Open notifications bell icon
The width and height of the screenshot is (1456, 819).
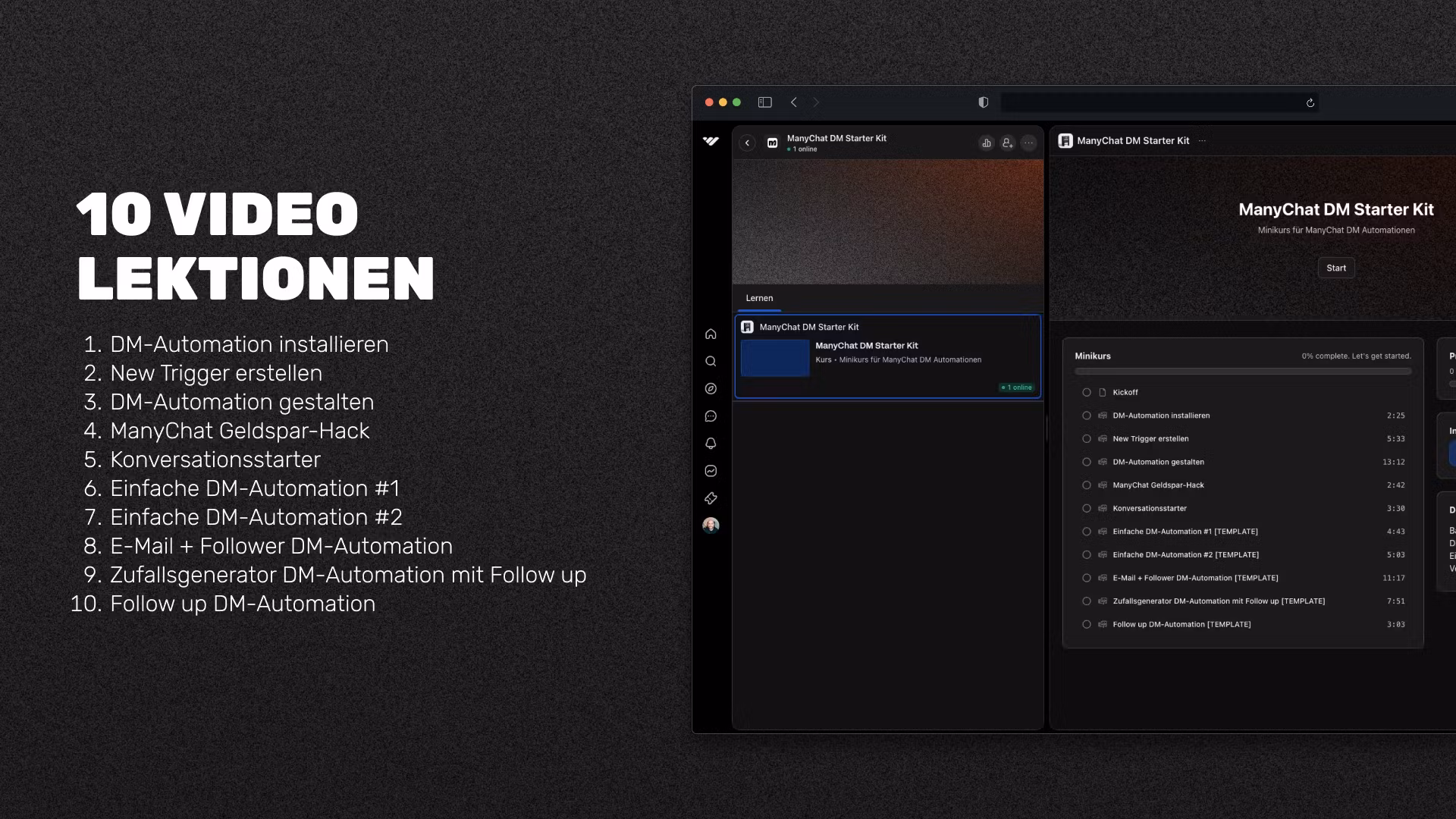click(711, 444)
